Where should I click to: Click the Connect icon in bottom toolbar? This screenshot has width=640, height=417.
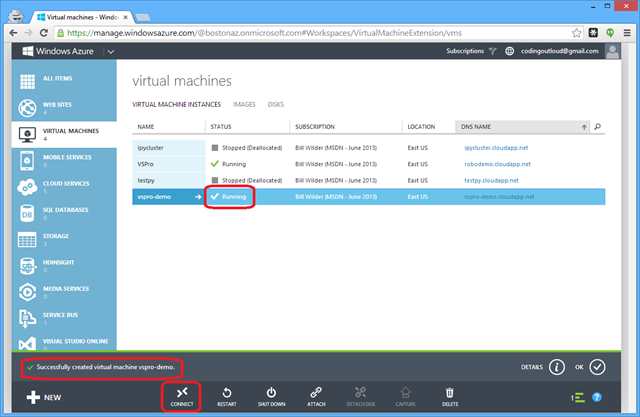pos(181,393)
